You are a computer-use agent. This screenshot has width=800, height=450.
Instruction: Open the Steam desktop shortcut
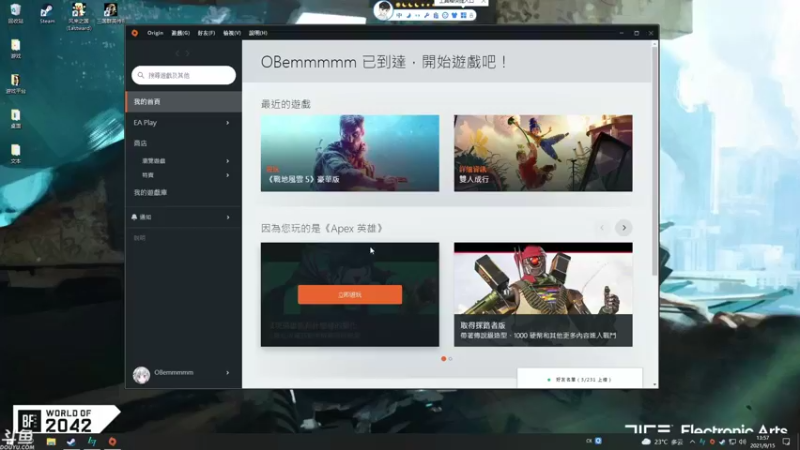[x=47, y=14]
